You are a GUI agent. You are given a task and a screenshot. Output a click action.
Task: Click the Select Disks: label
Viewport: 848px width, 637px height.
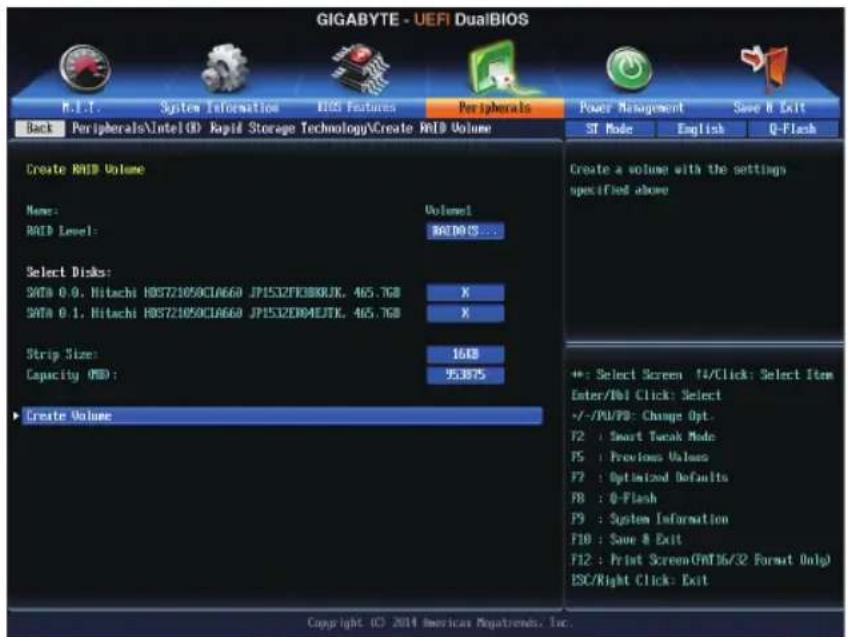click(69, 272)
